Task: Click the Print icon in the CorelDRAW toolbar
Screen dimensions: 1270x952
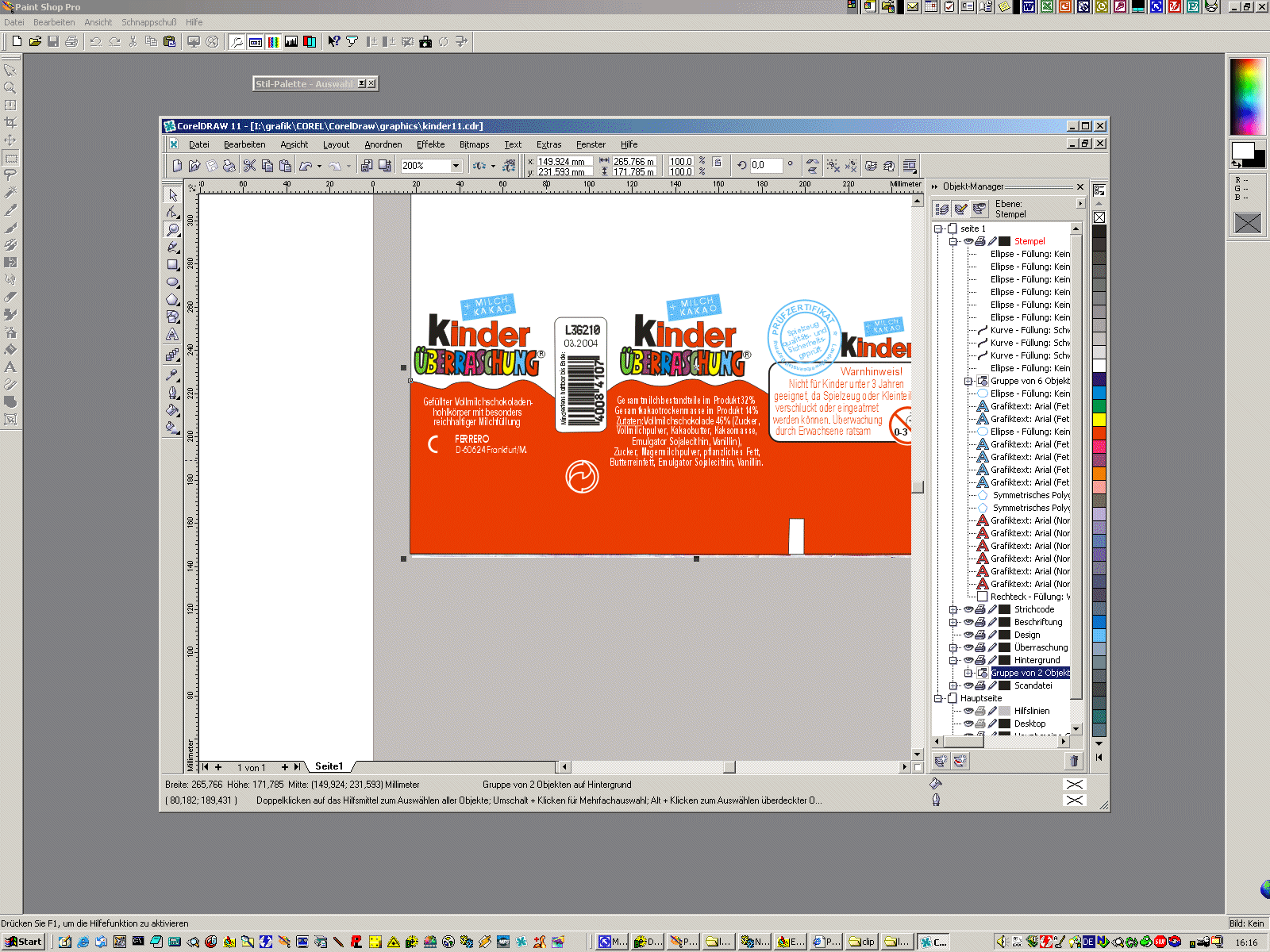Action: 229,165
